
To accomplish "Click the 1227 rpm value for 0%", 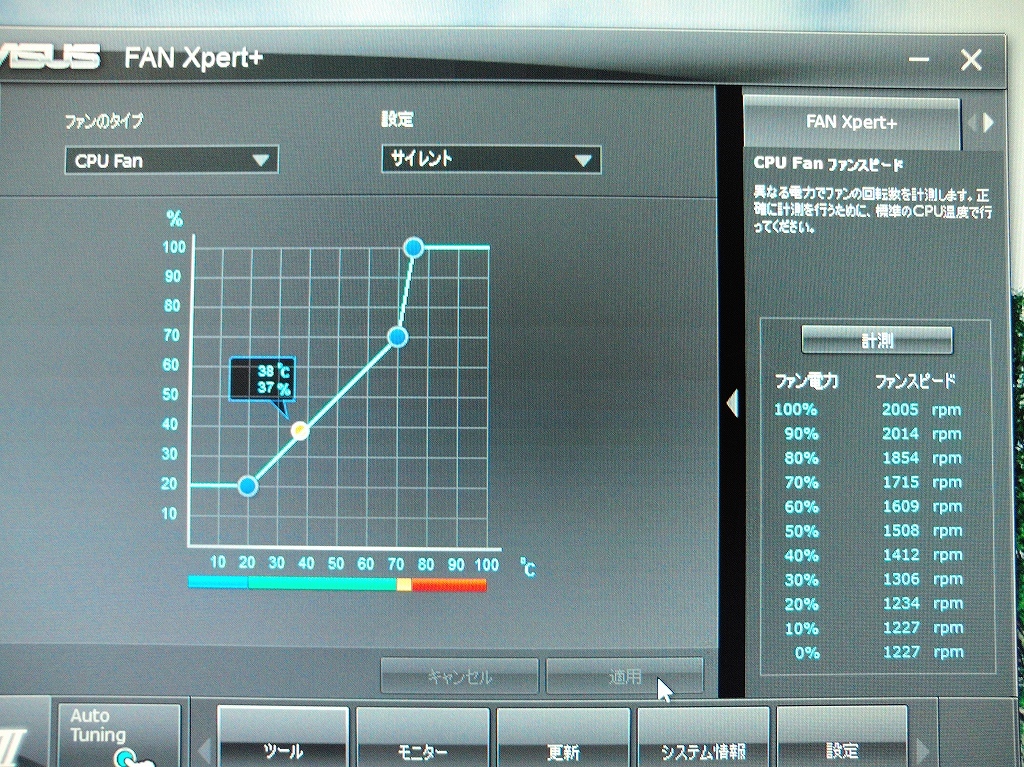I will point(921,651).
